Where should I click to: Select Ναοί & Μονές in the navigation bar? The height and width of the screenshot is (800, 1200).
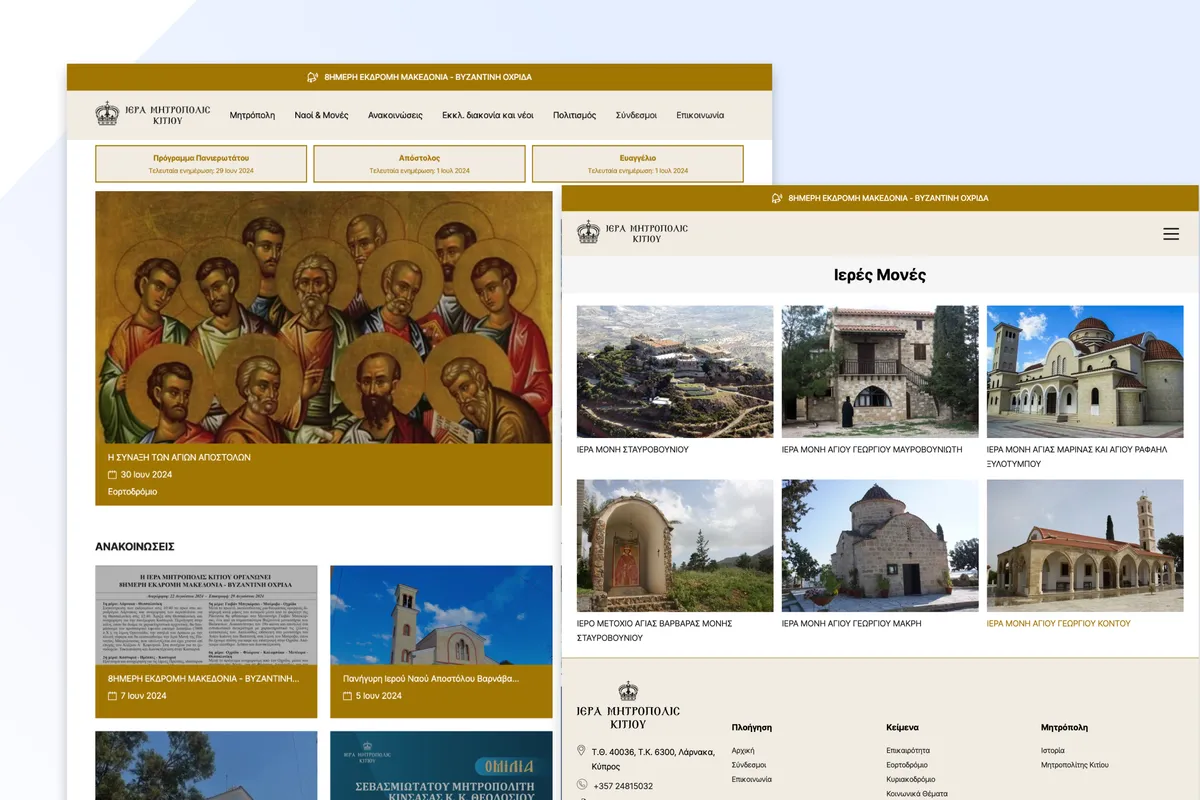coord(321,114)
